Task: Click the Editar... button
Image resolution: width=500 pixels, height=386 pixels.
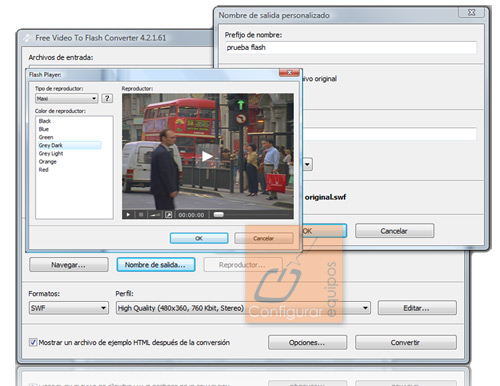Action: pyautogui.click(x=417, y=308)
